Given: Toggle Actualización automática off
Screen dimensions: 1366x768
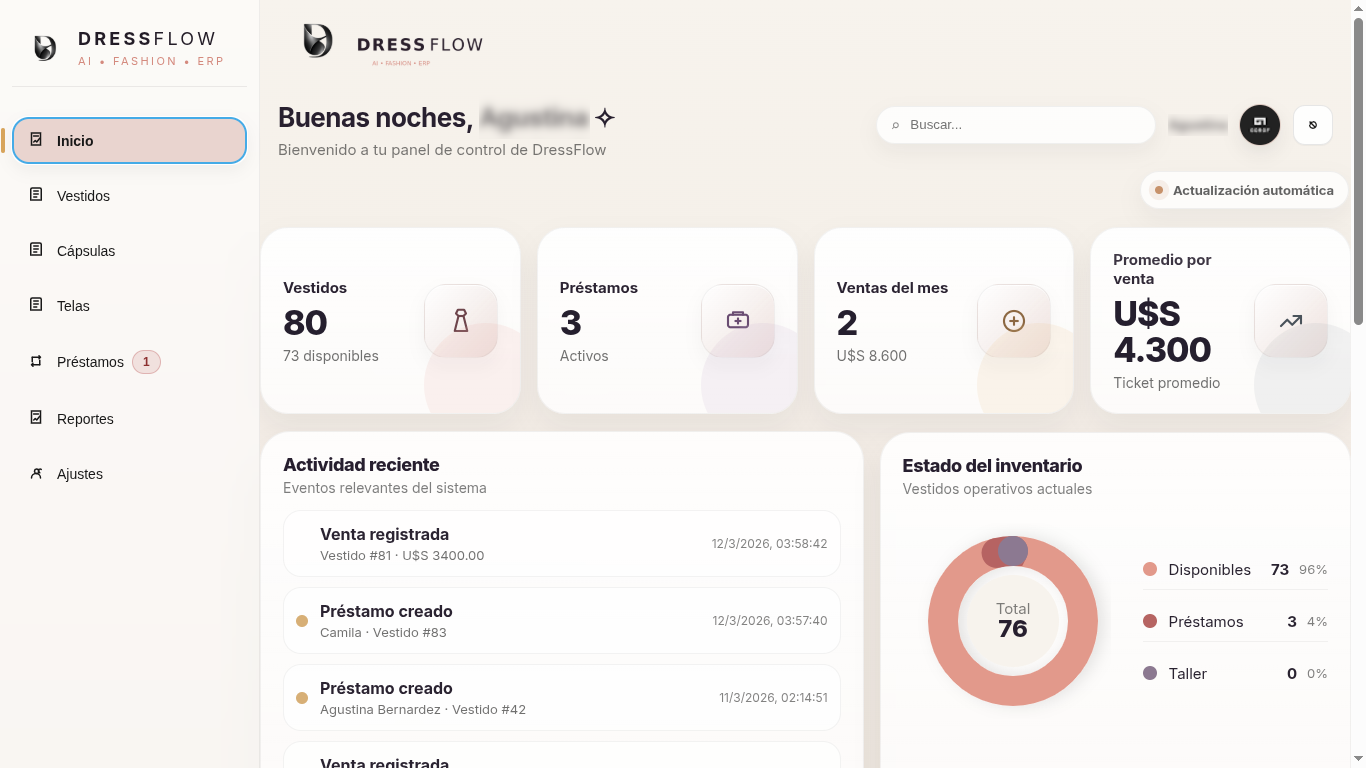Looking at the screenshot, I should coord(1244,190).
